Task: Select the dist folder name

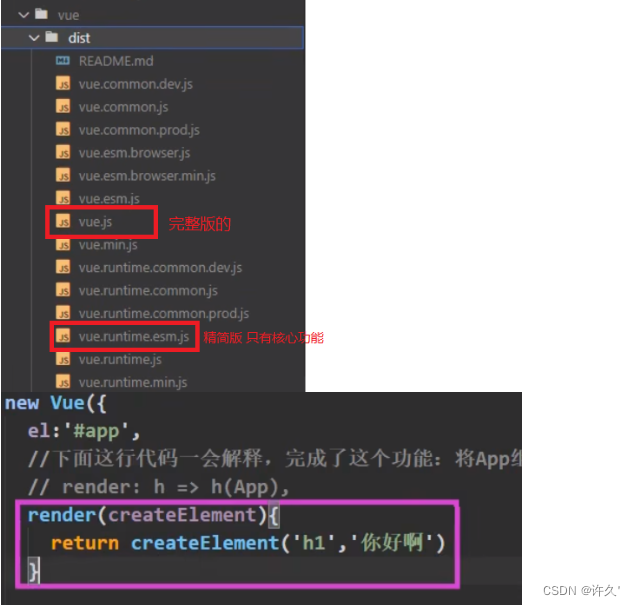Action: [x=79, y=38]
